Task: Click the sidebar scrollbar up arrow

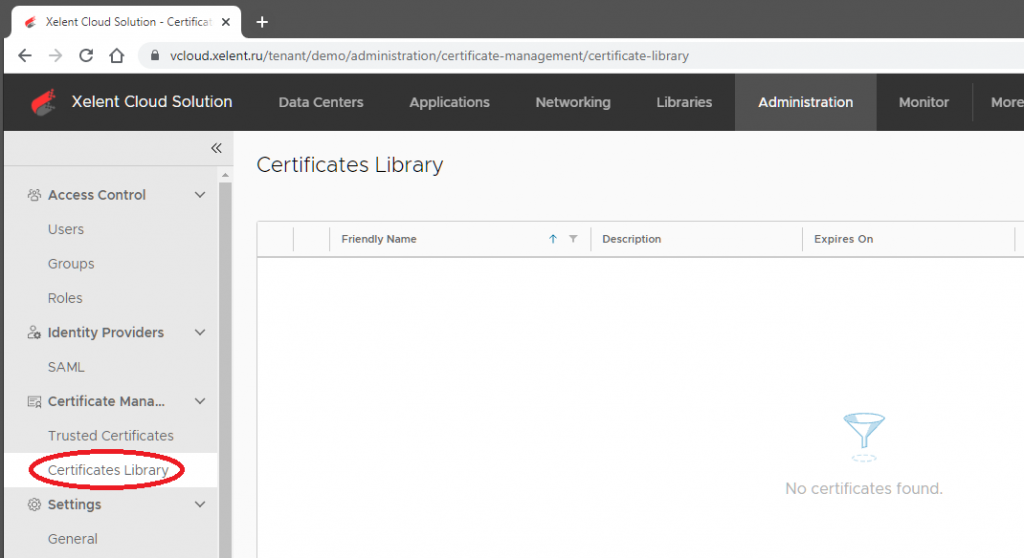Action: tap(225, 175)
